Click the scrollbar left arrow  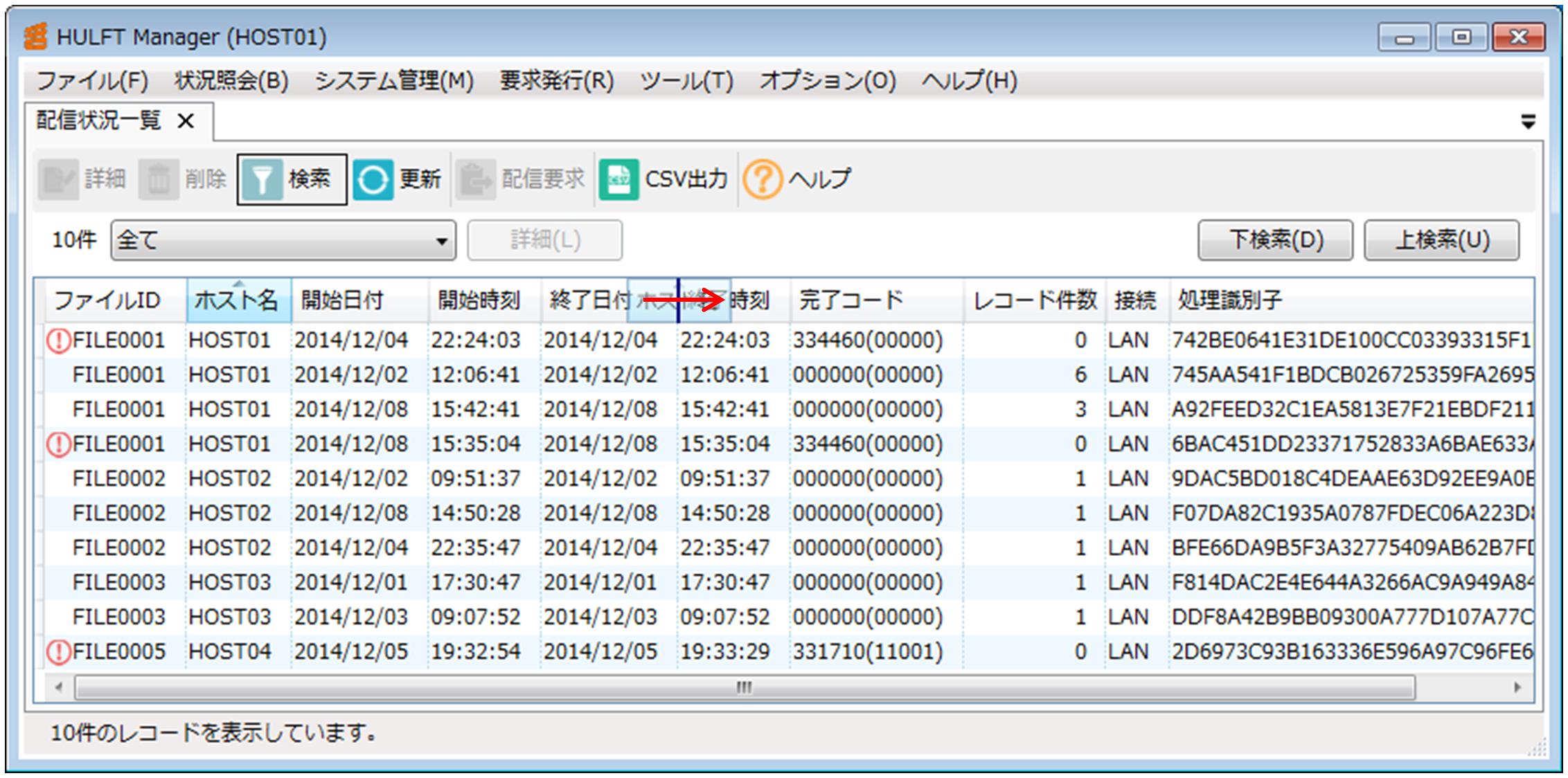[58, 688]
